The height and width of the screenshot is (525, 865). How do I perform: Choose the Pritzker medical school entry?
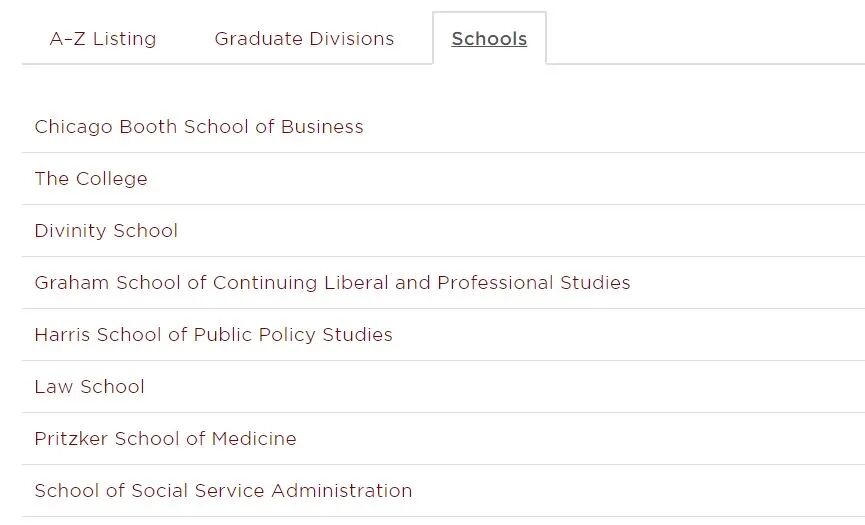165,439
